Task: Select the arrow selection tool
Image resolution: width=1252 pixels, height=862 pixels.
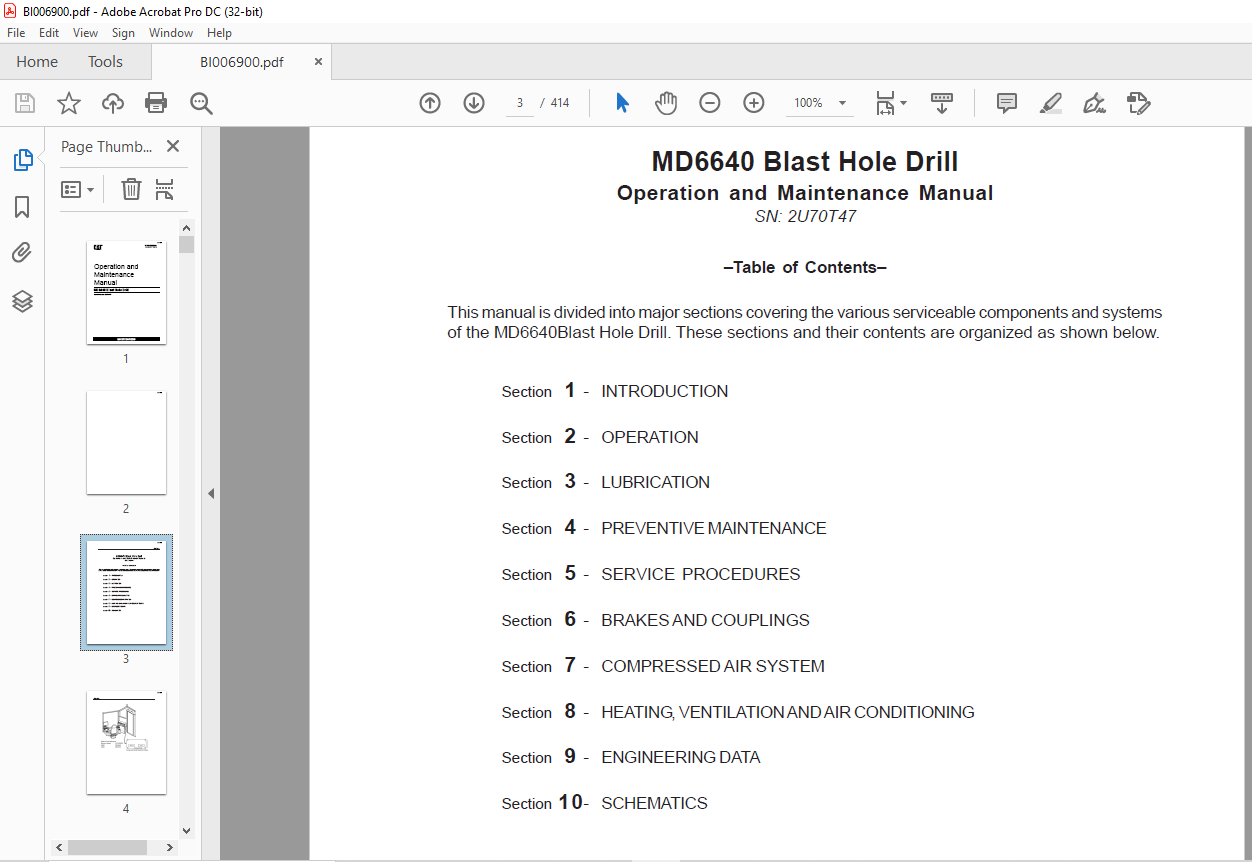Action: point(622,103)
